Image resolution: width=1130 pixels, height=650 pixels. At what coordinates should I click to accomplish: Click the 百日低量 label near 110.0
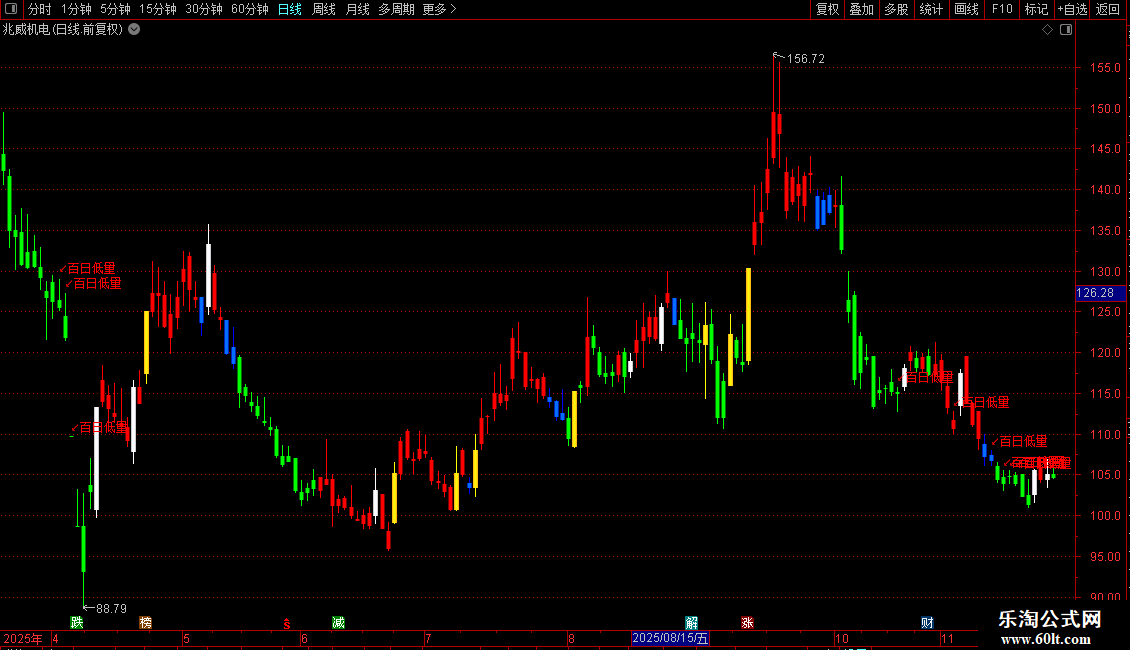1024,441
